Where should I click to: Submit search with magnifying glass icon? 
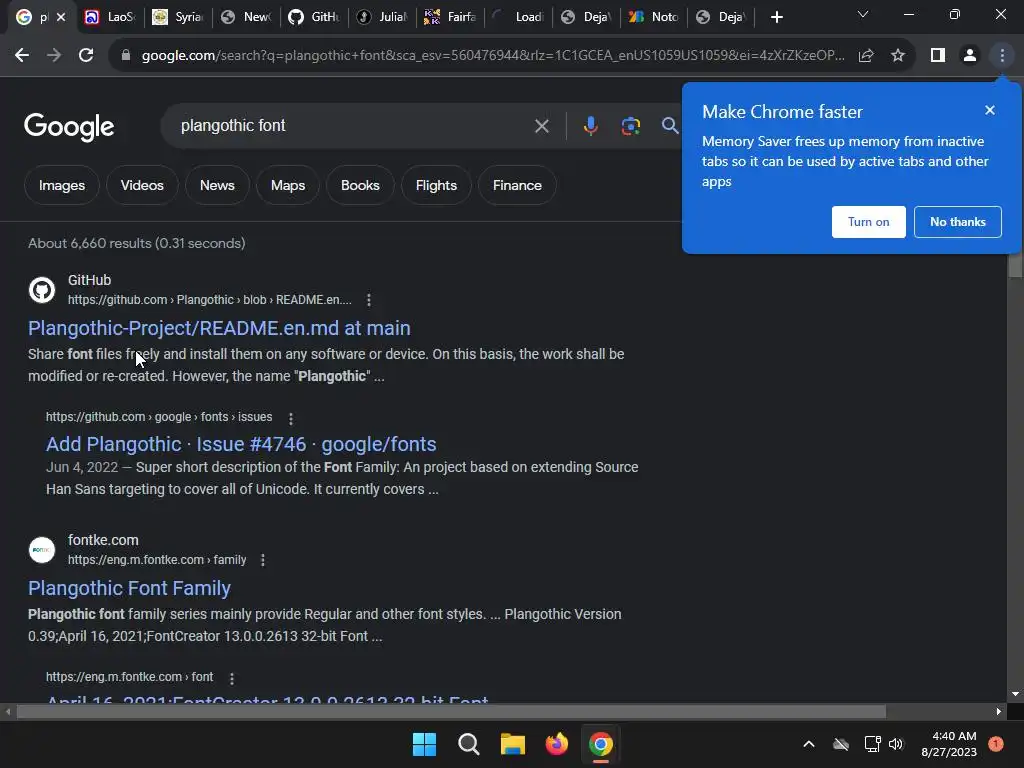669,125
